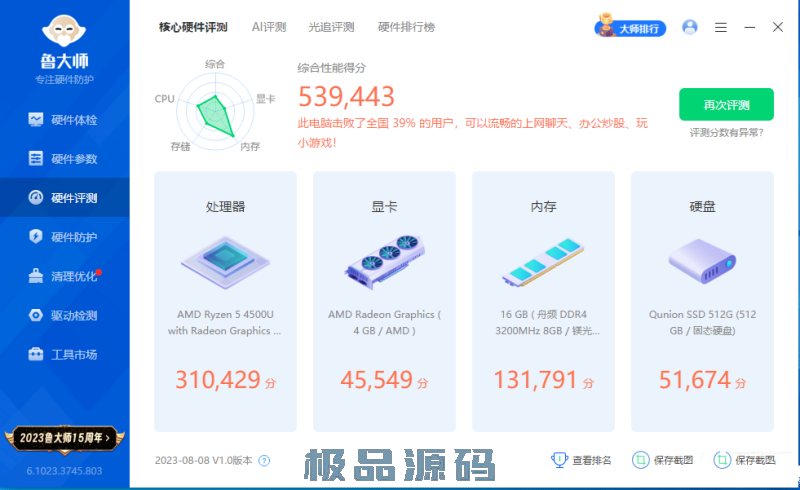Image resolution: width=800 pixels, height=490 pixels.
Task: Click the 查看排名 trophy icon
Action: tap(559, 460)
